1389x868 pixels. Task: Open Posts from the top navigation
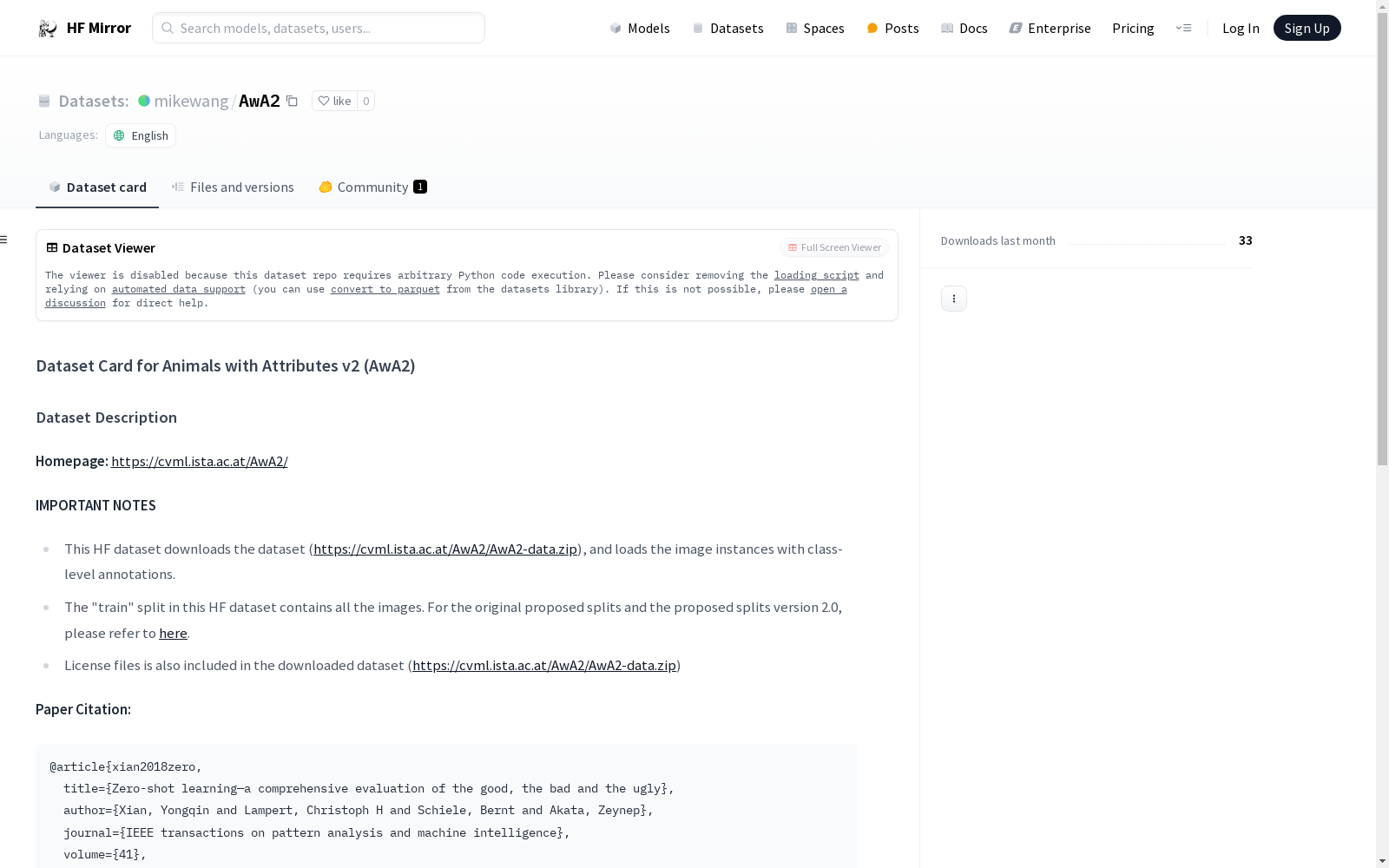(x=892, y=28)
